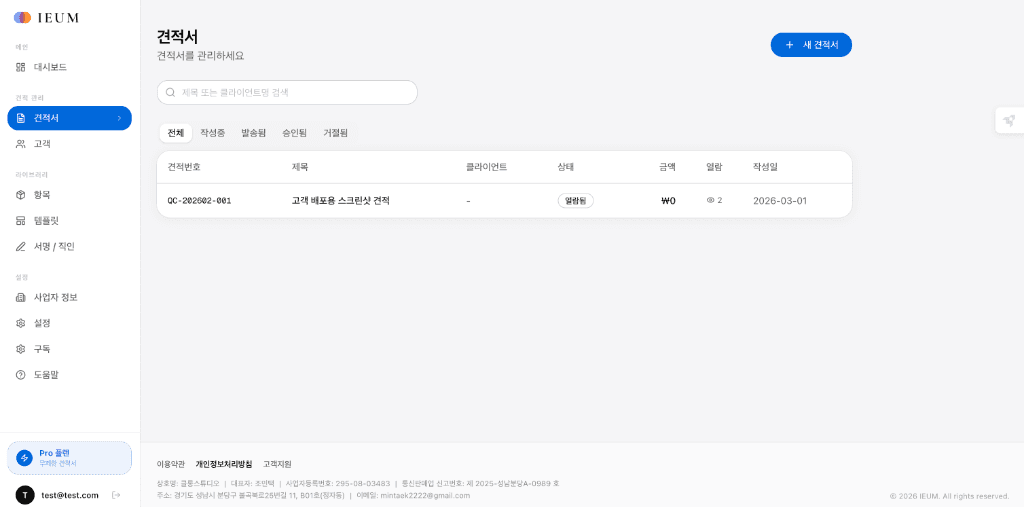This screenshot has height=507, width=1024.
Task: Click the logout icon beside test@test.com
Action: tap(116, 495)
